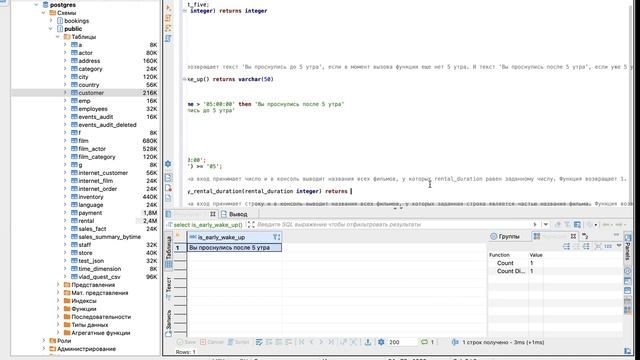
Task: Toggle the Panels side button
Action: tap(628, 249)
